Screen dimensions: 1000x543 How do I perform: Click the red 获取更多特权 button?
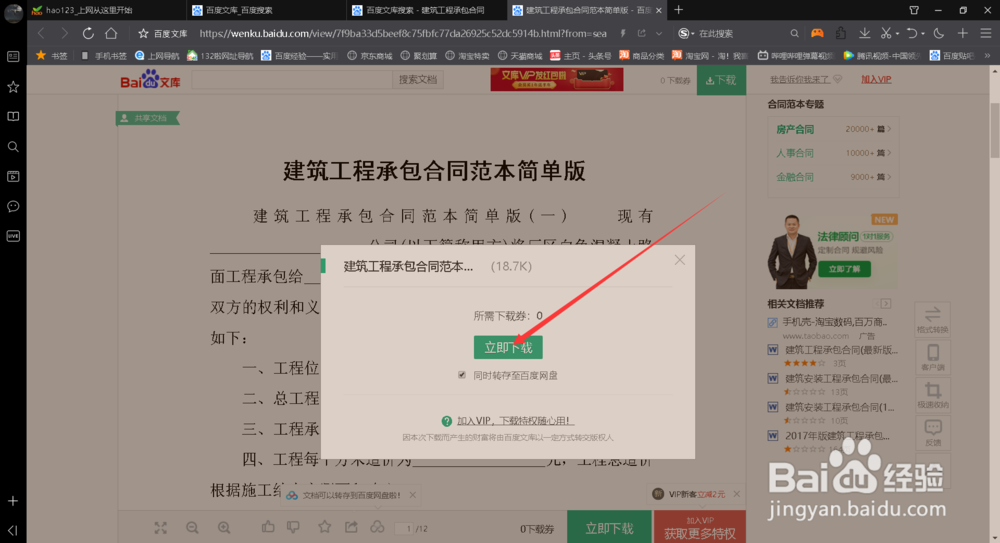(x=700, y=528)
